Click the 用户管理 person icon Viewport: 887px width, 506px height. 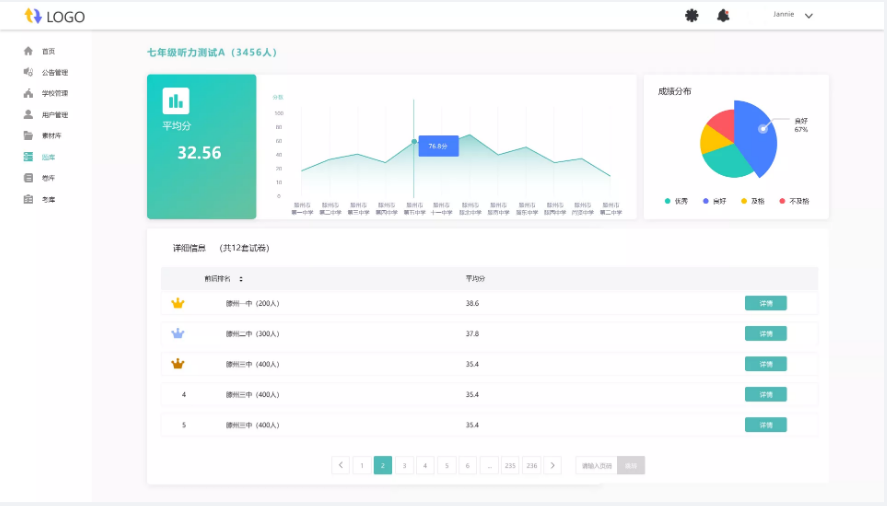[x=28, y=114]
